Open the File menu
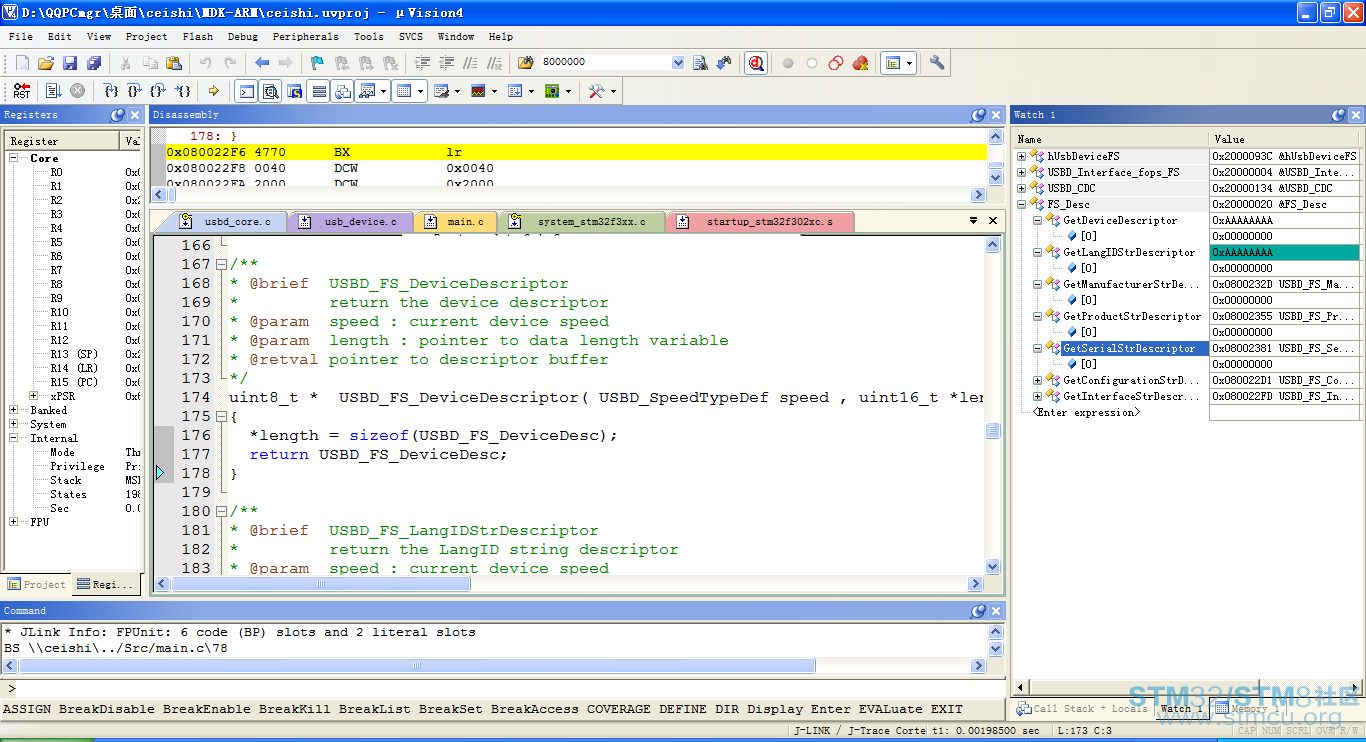The width and height of the screenshot is (1366, 742). point(20,36)
